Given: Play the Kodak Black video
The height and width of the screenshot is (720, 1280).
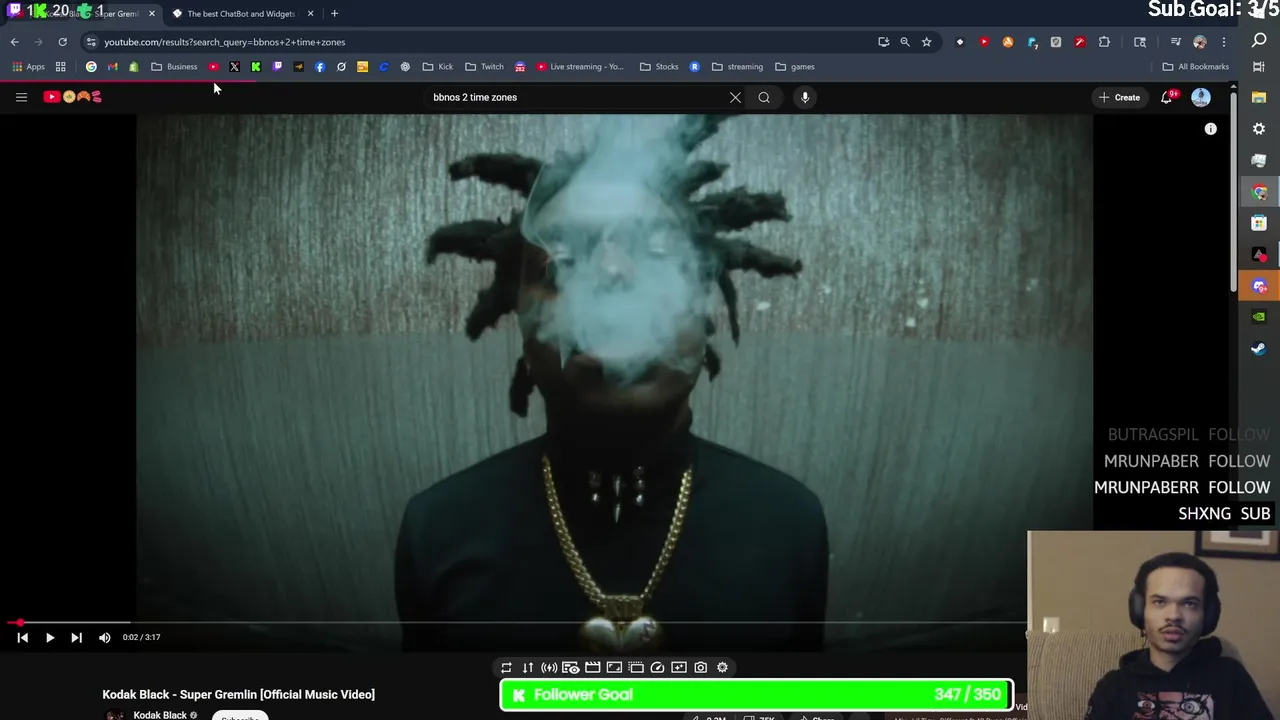Looking at the screenshot, I should tap(49, 637).
